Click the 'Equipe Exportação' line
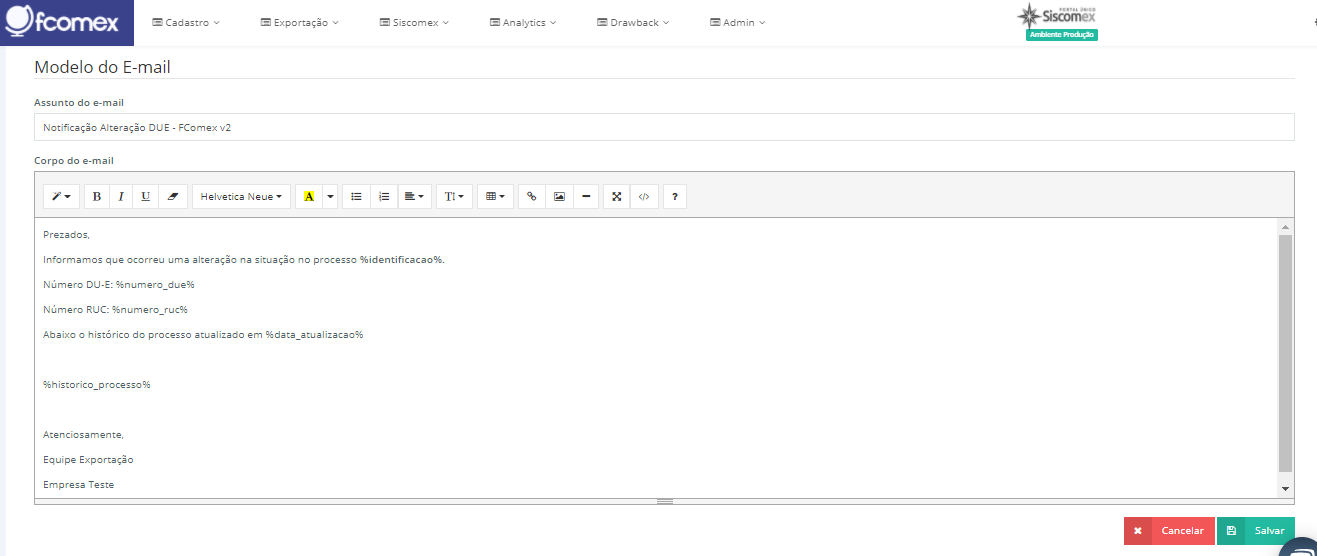The image size is (1317, 556). click(x=88, y=460)
